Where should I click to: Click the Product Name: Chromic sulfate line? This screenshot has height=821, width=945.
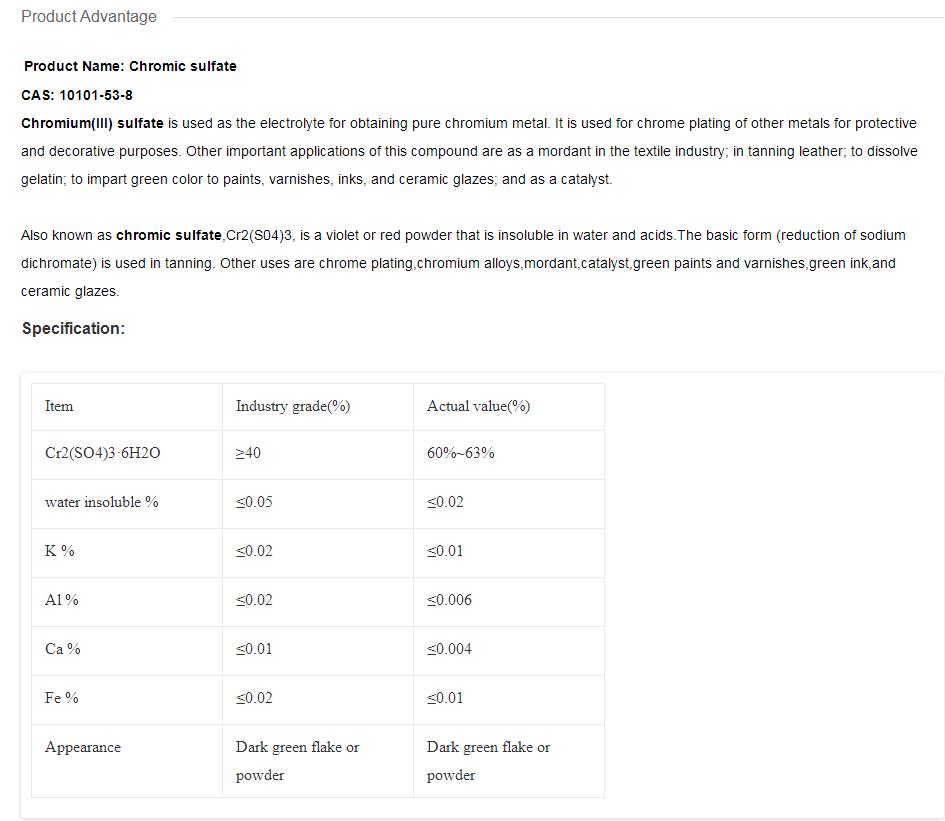(130, 66)
